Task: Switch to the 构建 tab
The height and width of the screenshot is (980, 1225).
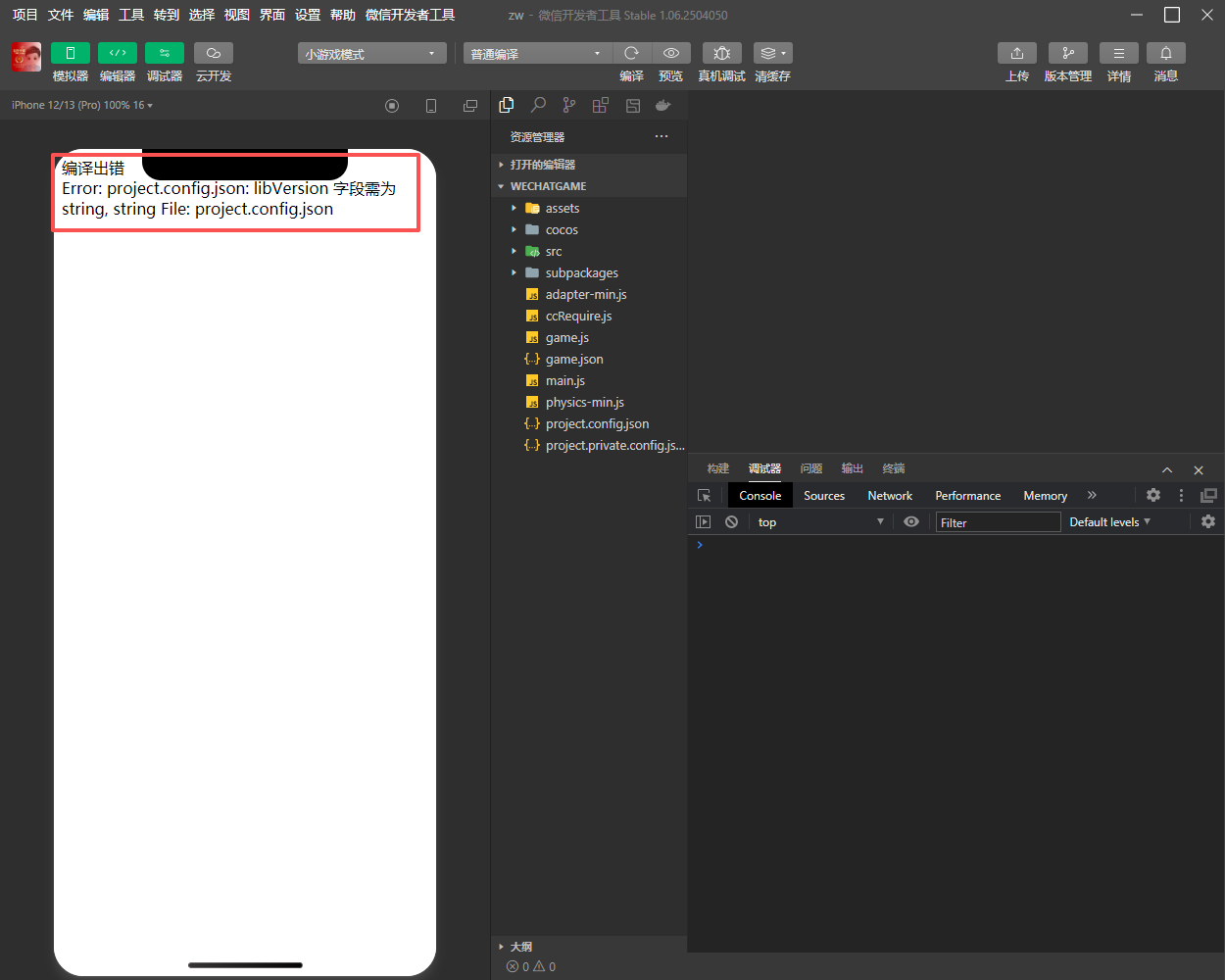Action: click(x=718, y=468)
